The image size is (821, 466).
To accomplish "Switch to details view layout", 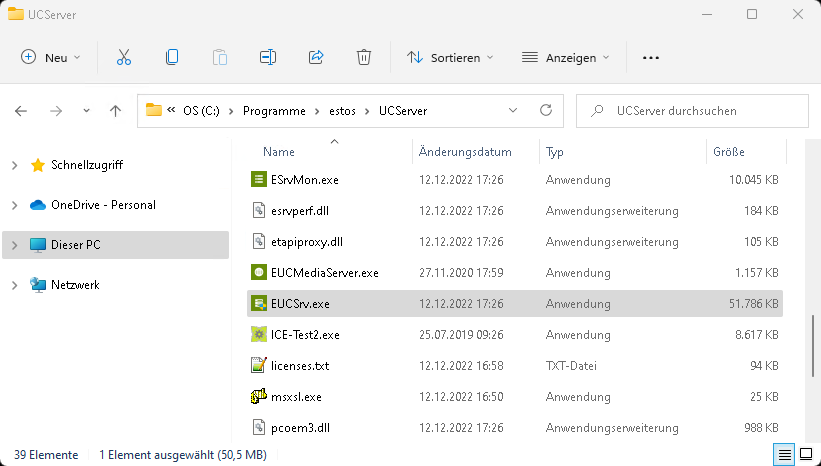I will (x=785, y=455).
